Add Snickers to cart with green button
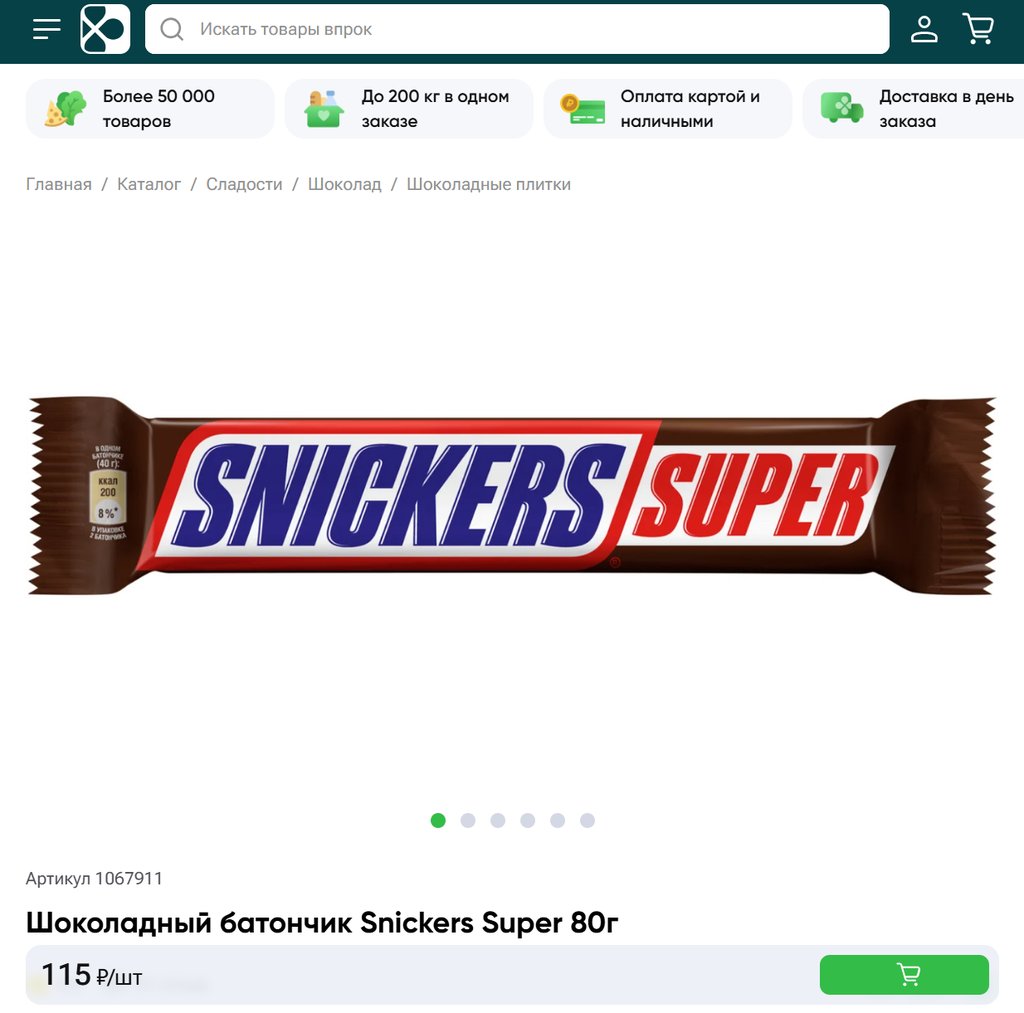The width and height of the screenshot is (1024, 1013). (x=904, y=974)
